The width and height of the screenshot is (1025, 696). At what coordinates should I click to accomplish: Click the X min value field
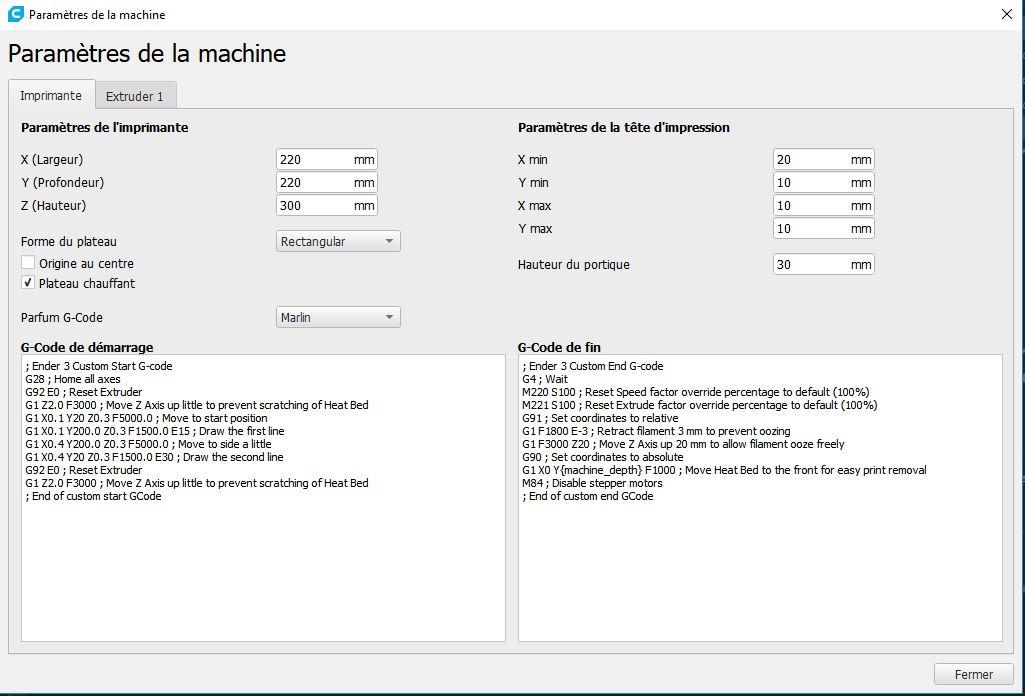point(823,159)
